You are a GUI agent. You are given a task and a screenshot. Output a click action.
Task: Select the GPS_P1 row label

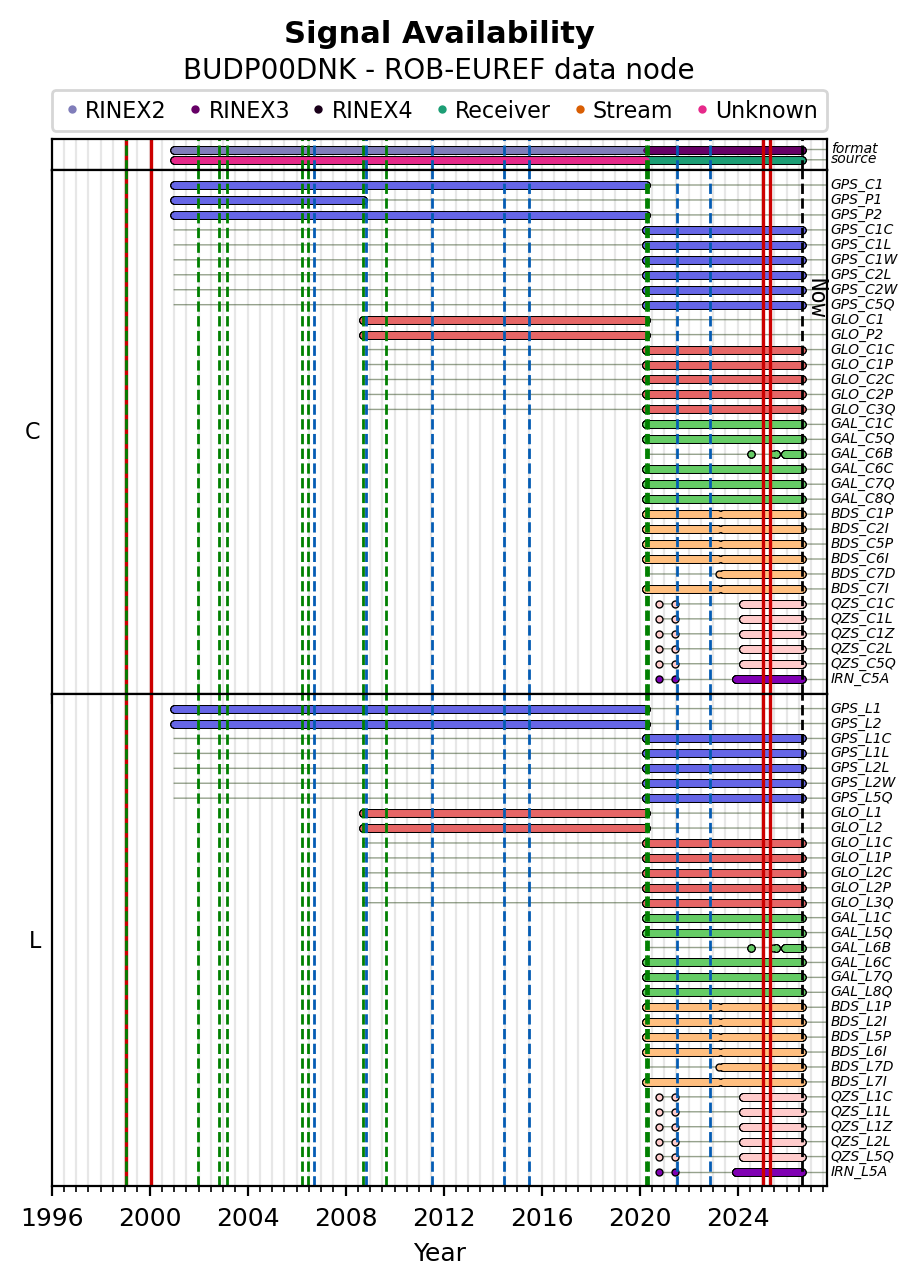tap(857, 199)
